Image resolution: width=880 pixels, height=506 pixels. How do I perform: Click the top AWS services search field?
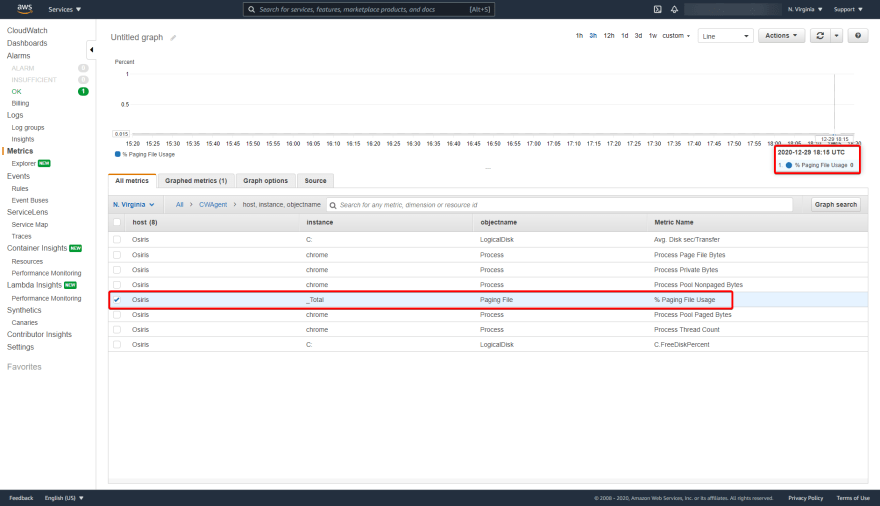click(369, 9)
